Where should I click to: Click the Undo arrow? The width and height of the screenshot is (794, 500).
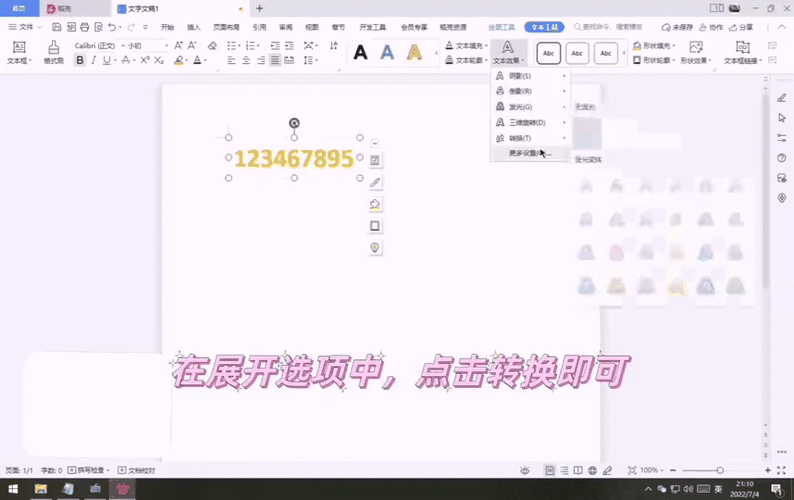click(x=112, y=27)
